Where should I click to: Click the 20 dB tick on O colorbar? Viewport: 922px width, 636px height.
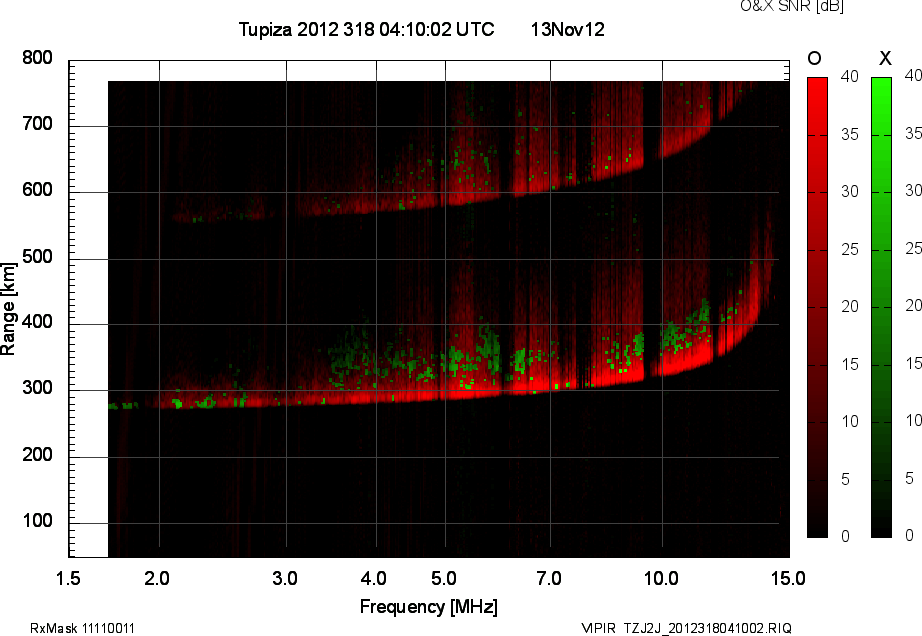pos(850,306)
